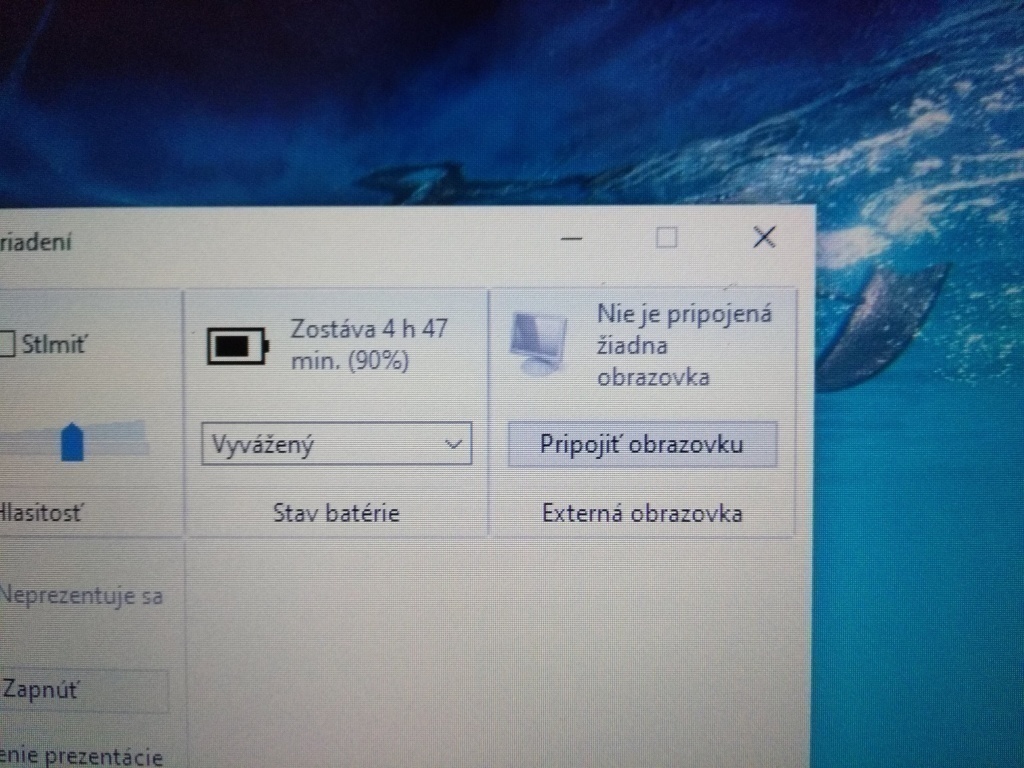Click the window title bar text 'riadení'
The image size is (1024, 768).
click(38, 240)
